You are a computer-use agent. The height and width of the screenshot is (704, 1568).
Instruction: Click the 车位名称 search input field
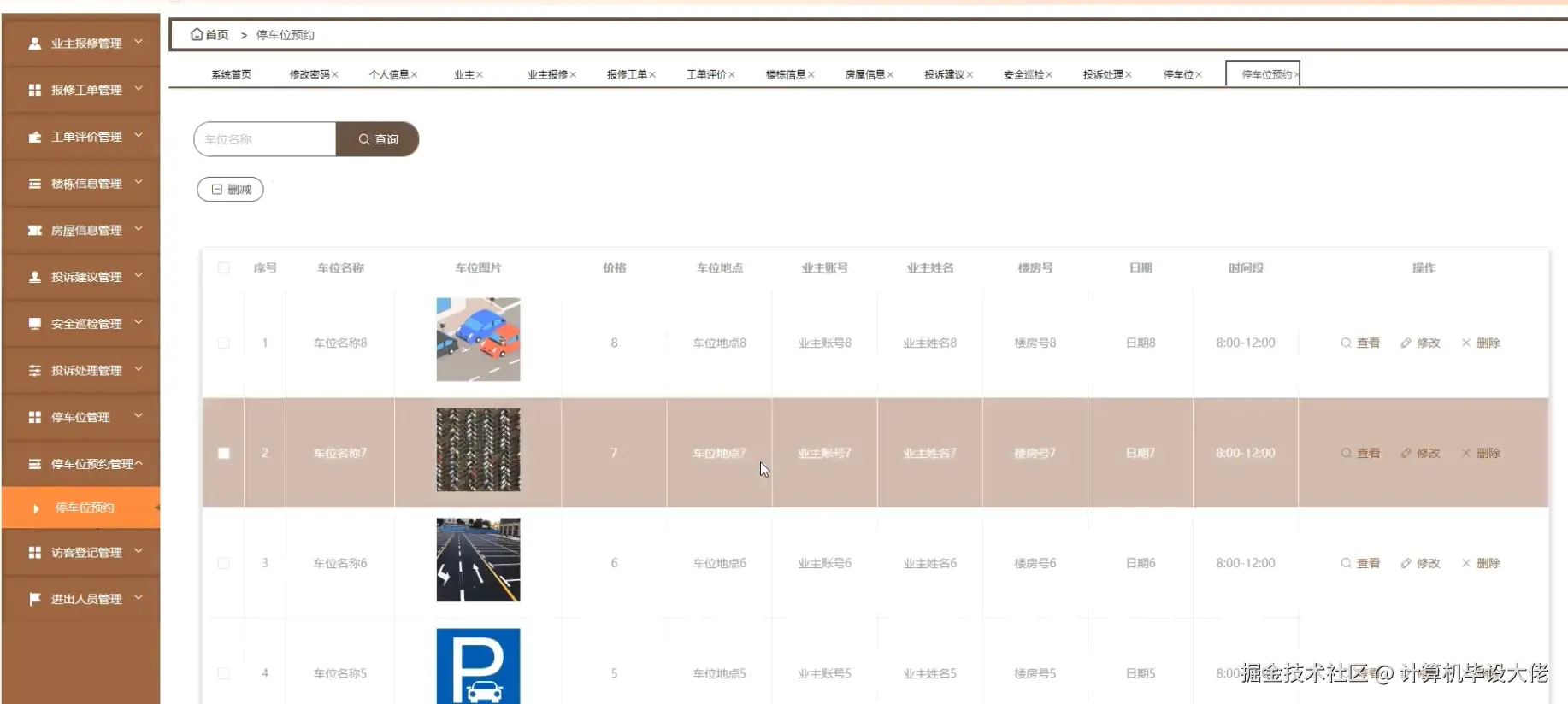coord(265,139)
